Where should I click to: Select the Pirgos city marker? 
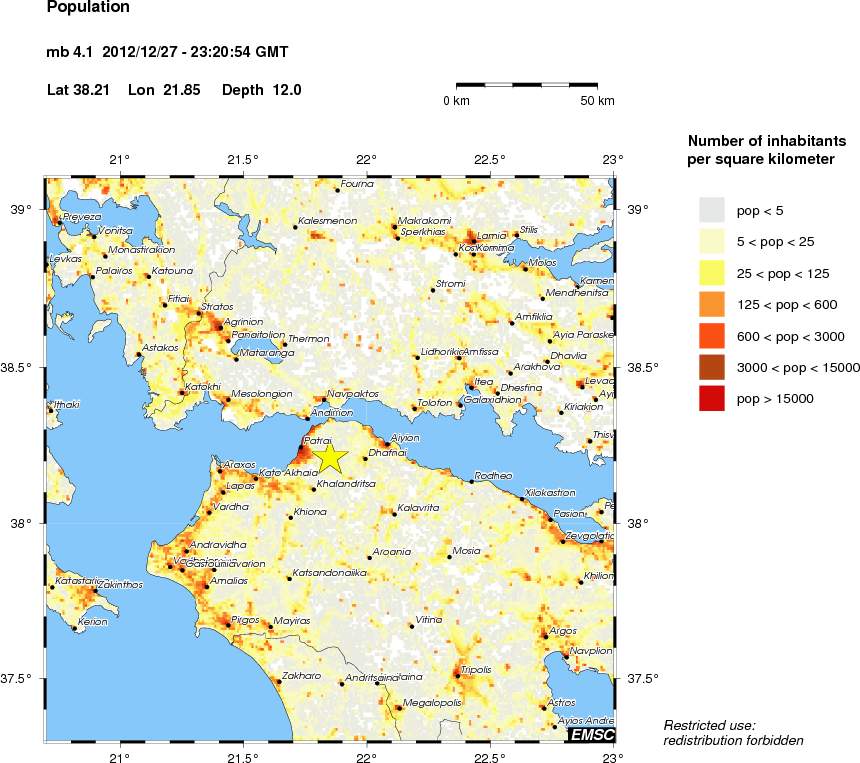(x=228, y=625)
